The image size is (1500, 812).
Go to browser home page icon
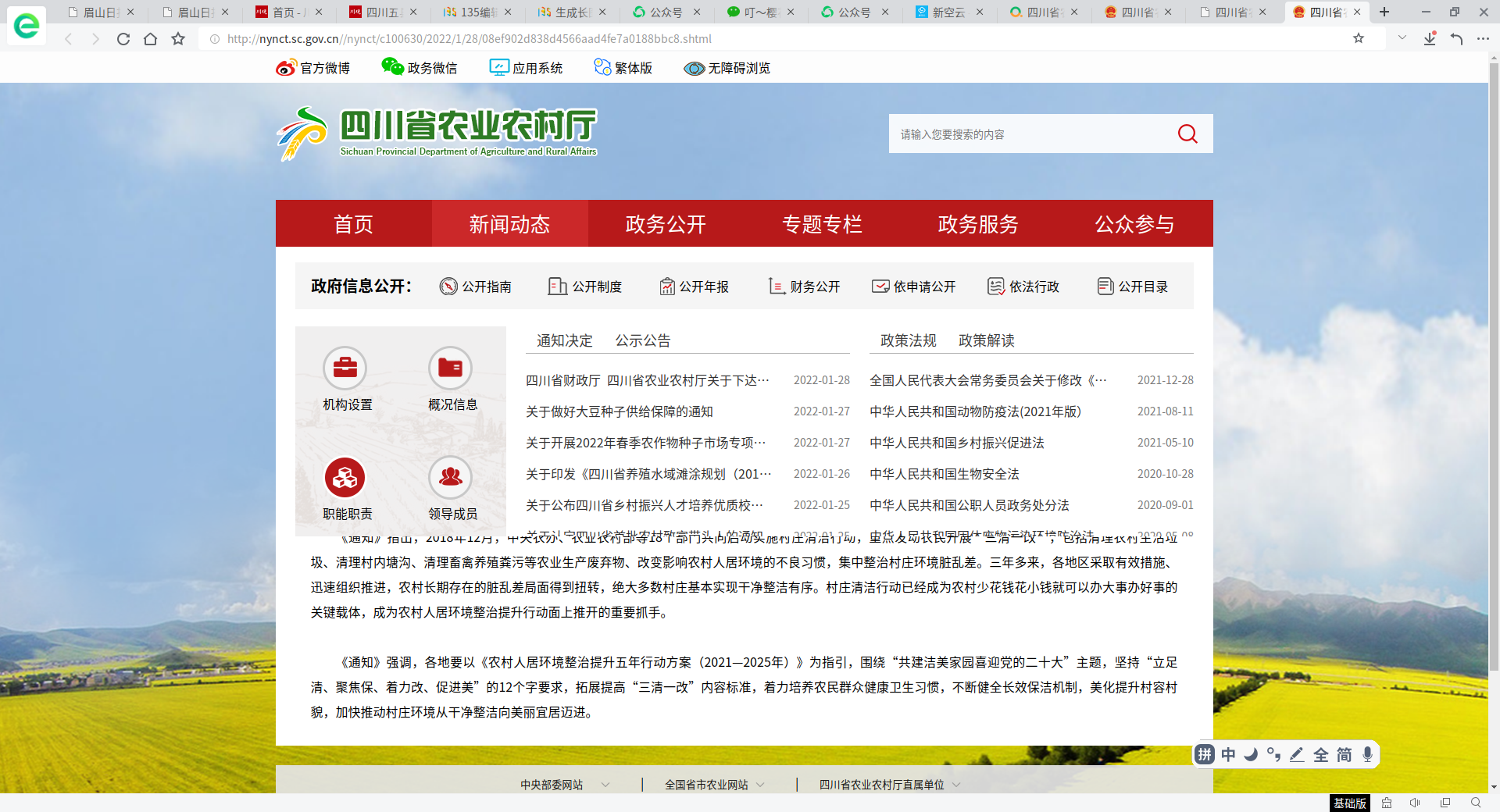150,39
